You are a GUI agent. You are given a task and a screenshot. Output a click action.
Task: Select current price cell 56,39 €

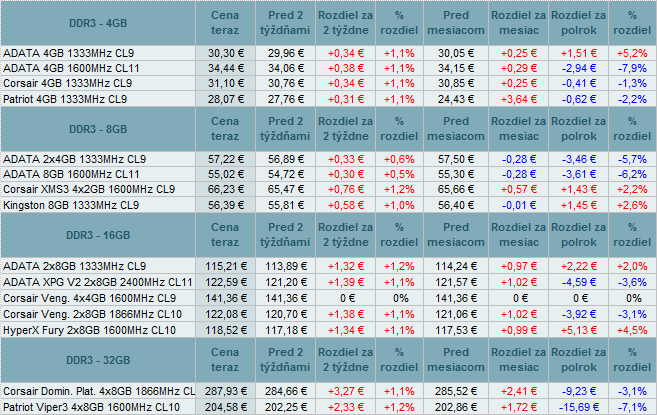(x=225, y=205)
